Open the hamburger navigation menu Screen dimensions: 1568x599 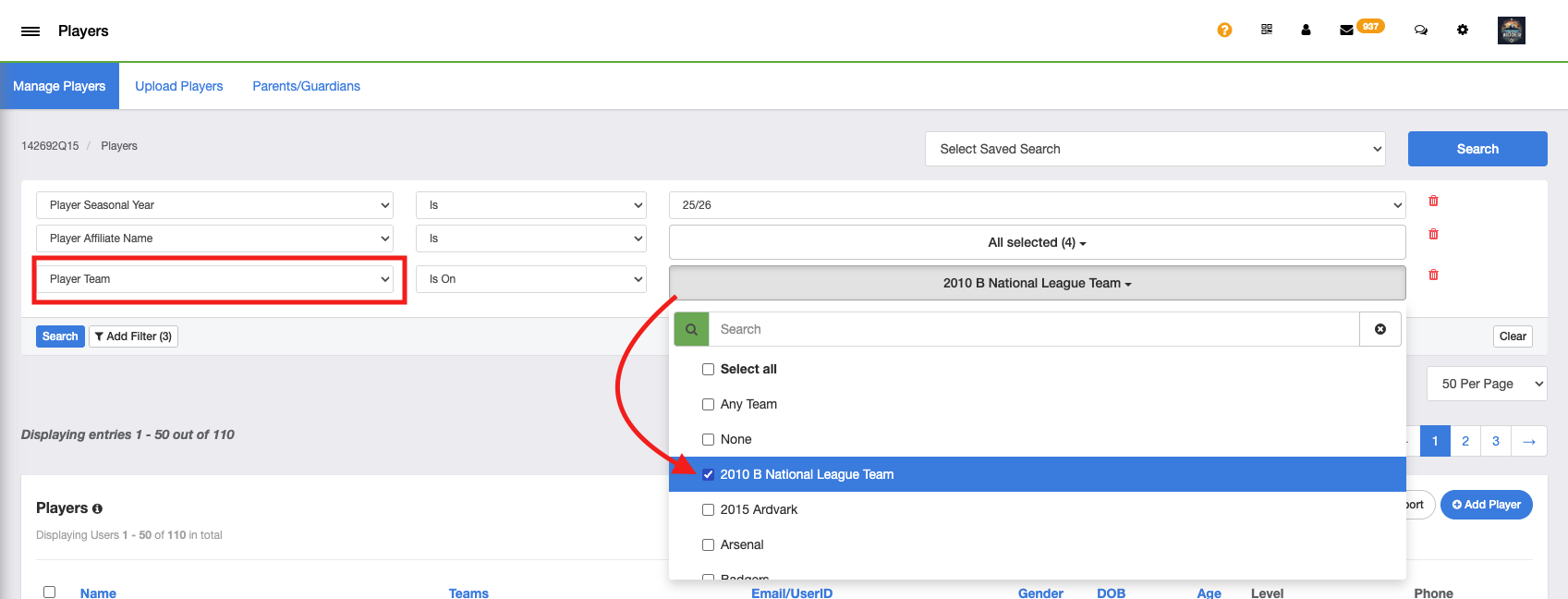[x=30, y=31]
